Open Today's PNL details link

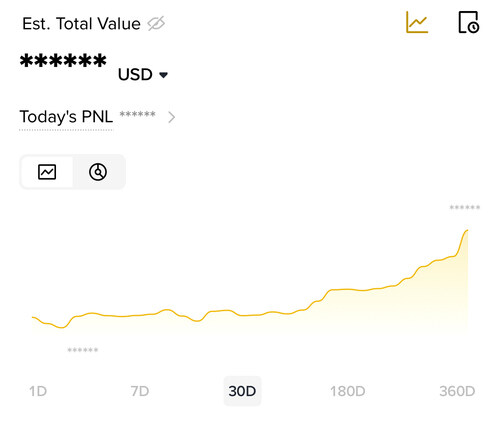(66, 117)
